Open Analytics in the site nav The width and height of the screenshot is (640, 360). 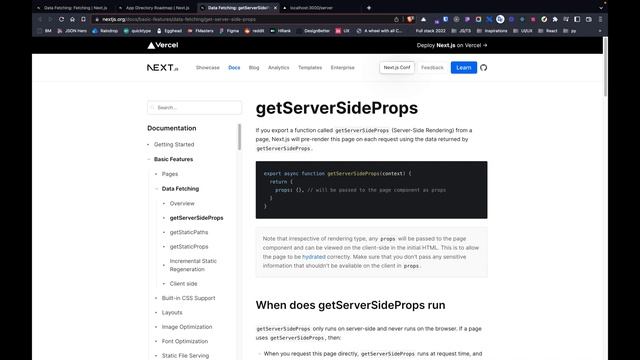pos(278,68)
